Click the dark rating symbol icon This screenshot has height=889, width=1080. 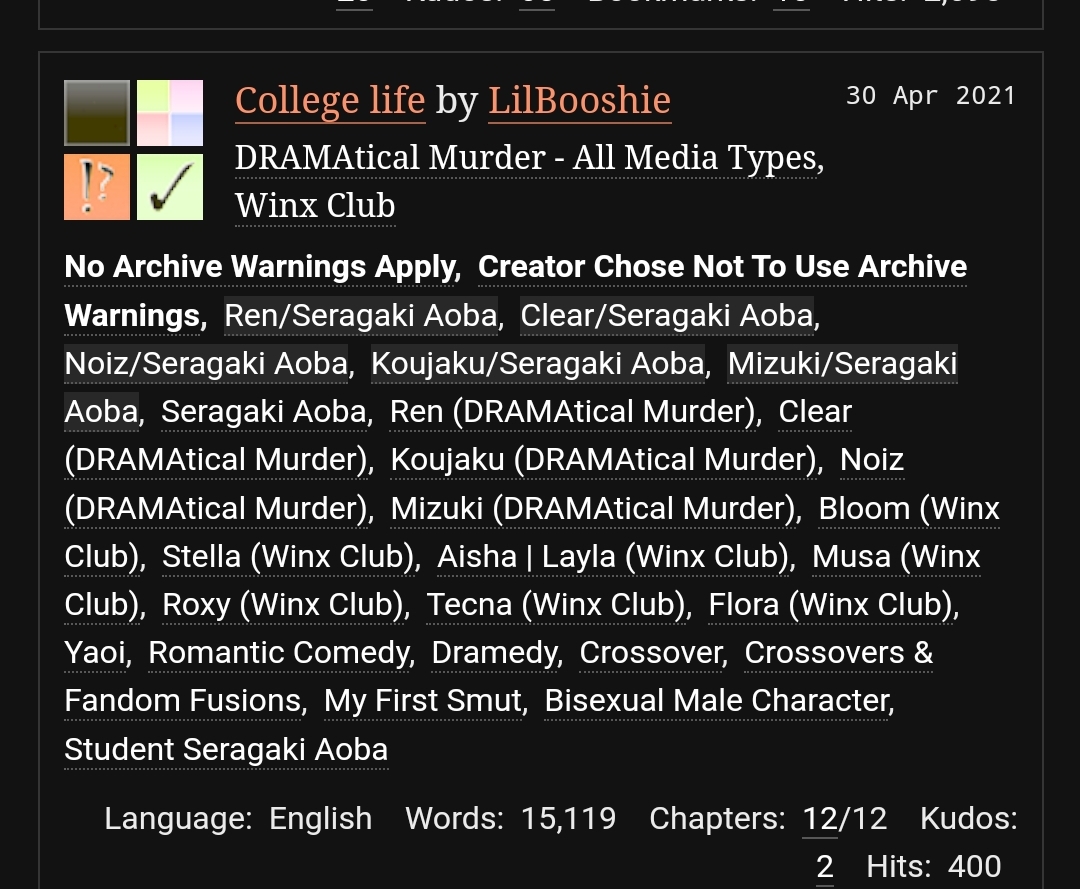coord(97,113)
